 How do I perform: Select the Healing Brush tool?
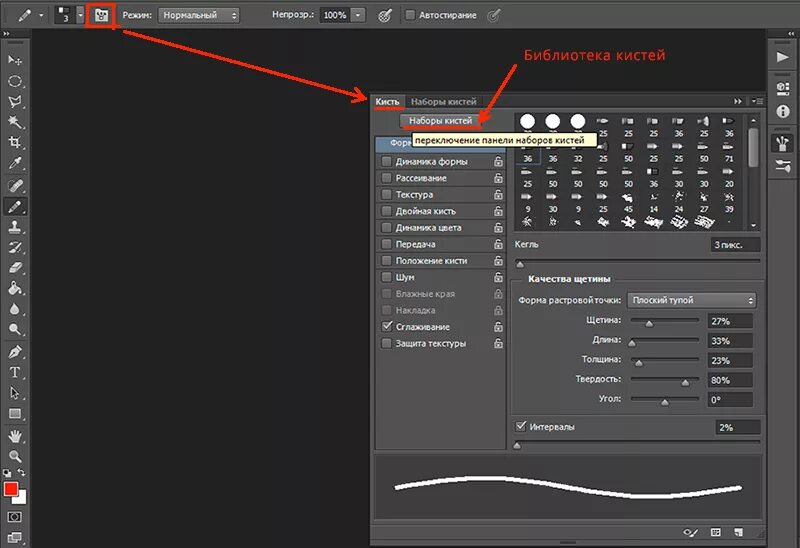[15, 186]
